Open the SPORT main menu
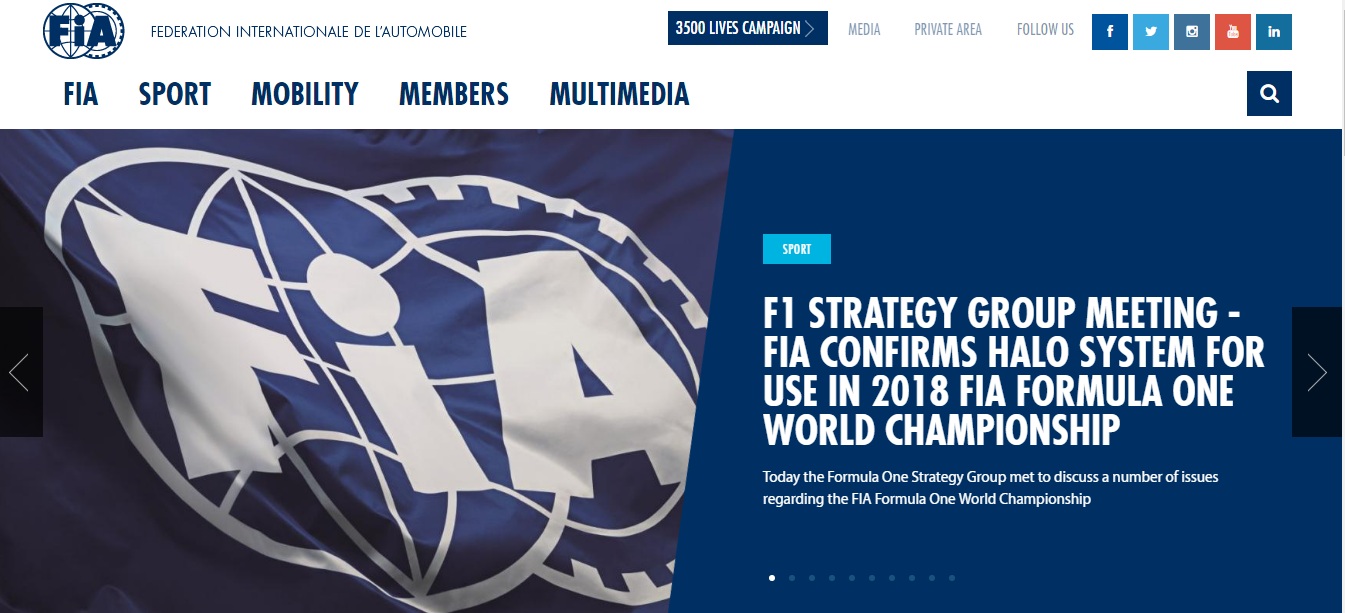 pyautogui.click(x=175, y=94)
